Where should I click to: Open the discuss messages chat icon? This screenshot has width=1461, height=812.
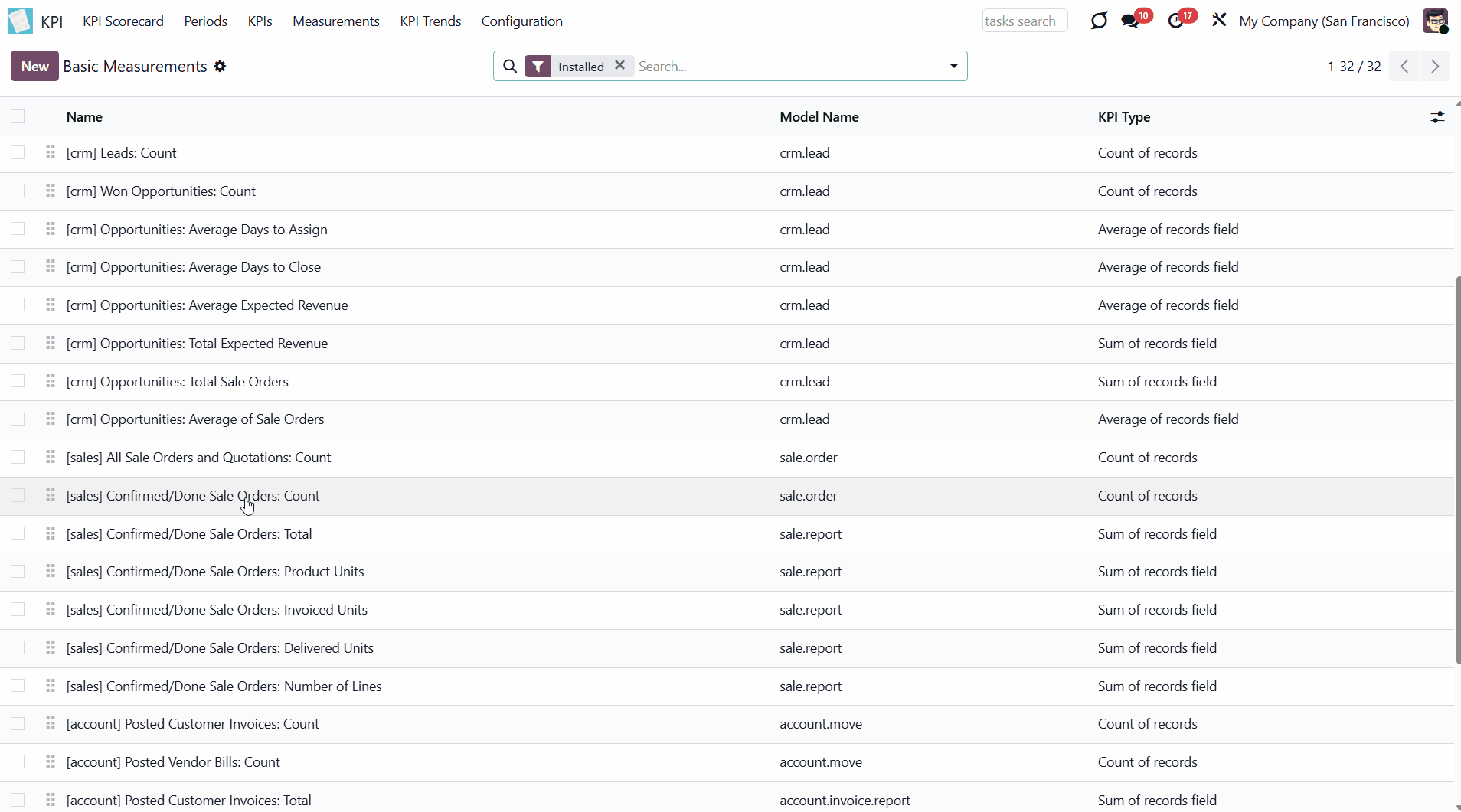click(1130, 21)
